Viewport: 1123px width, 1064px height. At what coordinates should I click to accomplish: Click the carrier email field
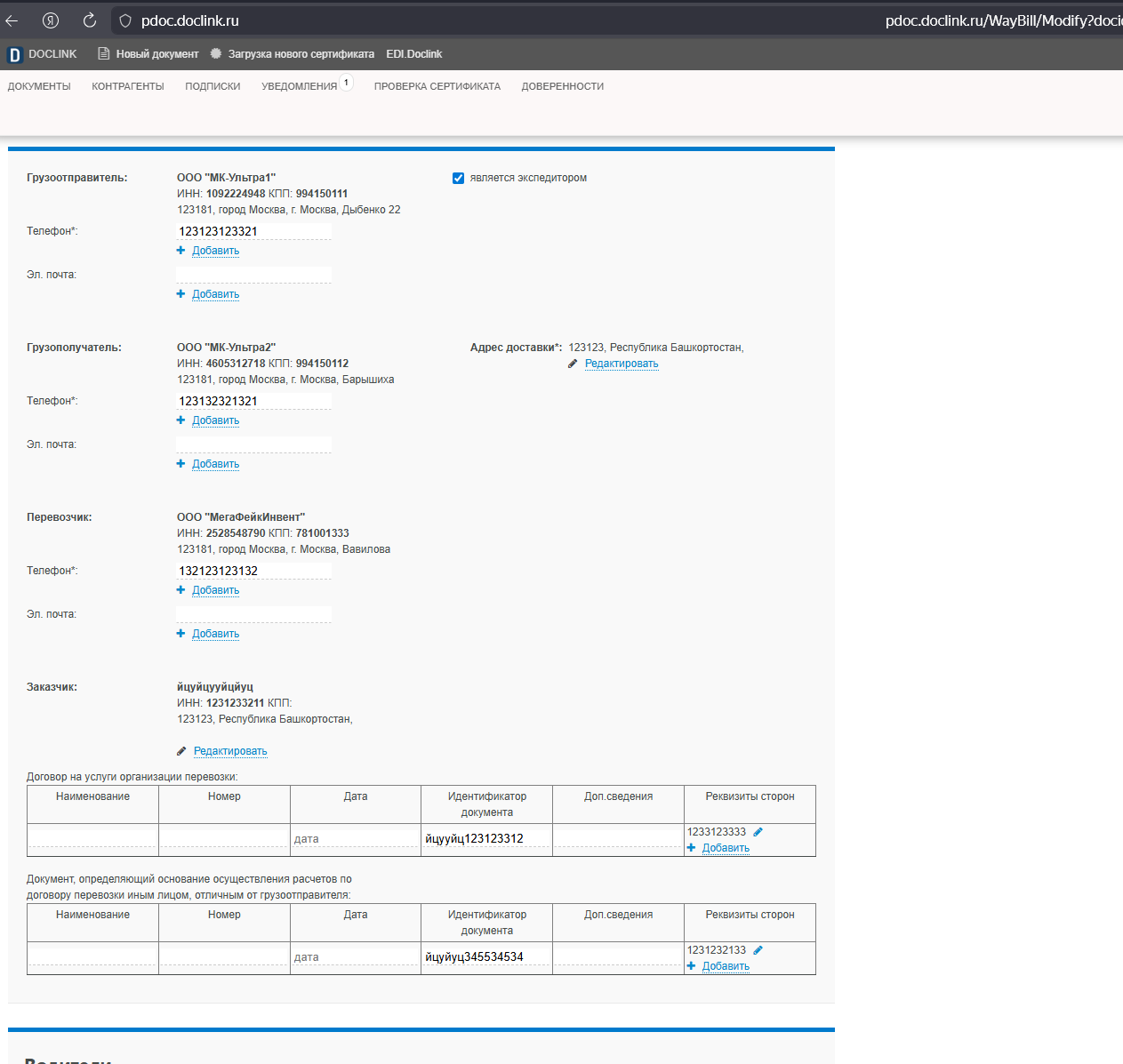click(253, 614)
